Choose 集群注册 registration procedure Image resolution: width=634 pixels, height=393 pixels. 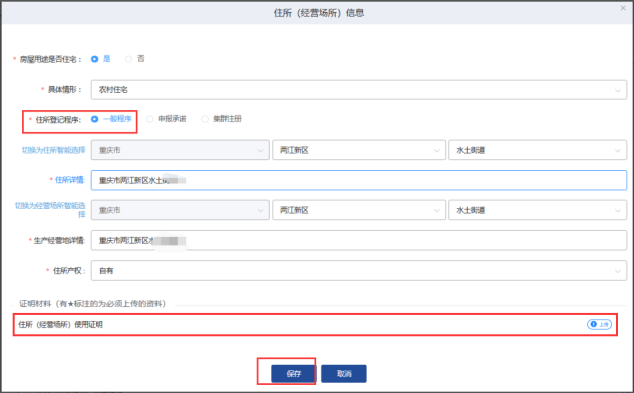(221, 119)
